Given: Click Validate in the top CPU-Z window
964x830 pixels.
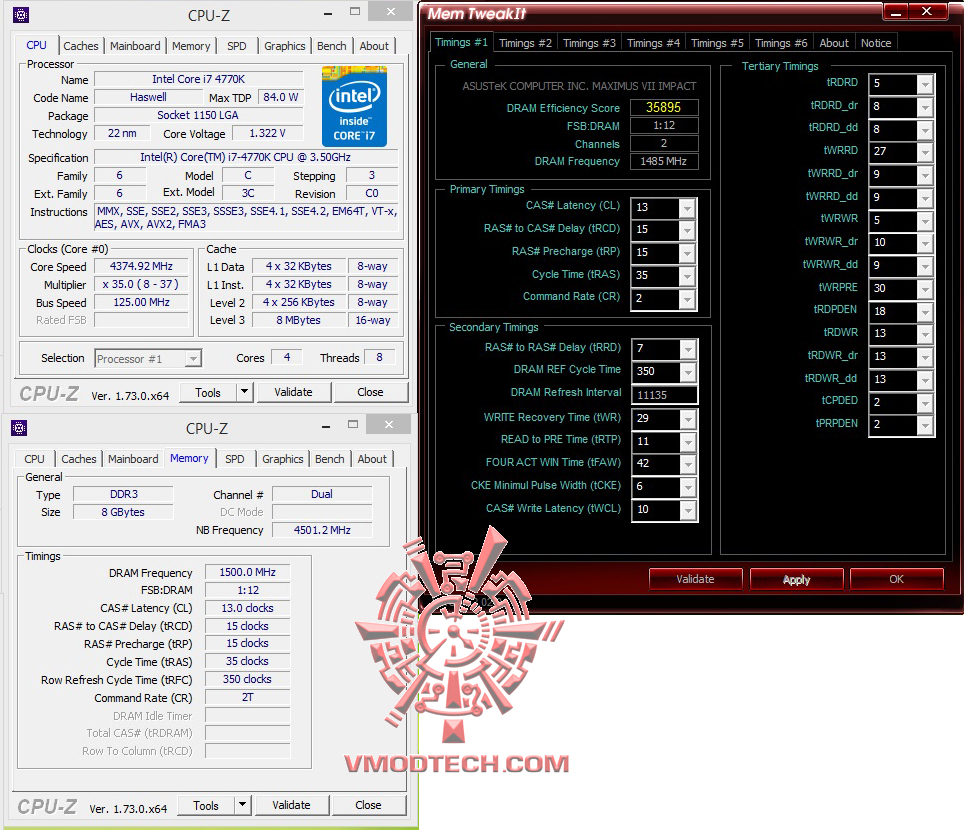Looking at the screenshot, I should [x=293, y=392].
